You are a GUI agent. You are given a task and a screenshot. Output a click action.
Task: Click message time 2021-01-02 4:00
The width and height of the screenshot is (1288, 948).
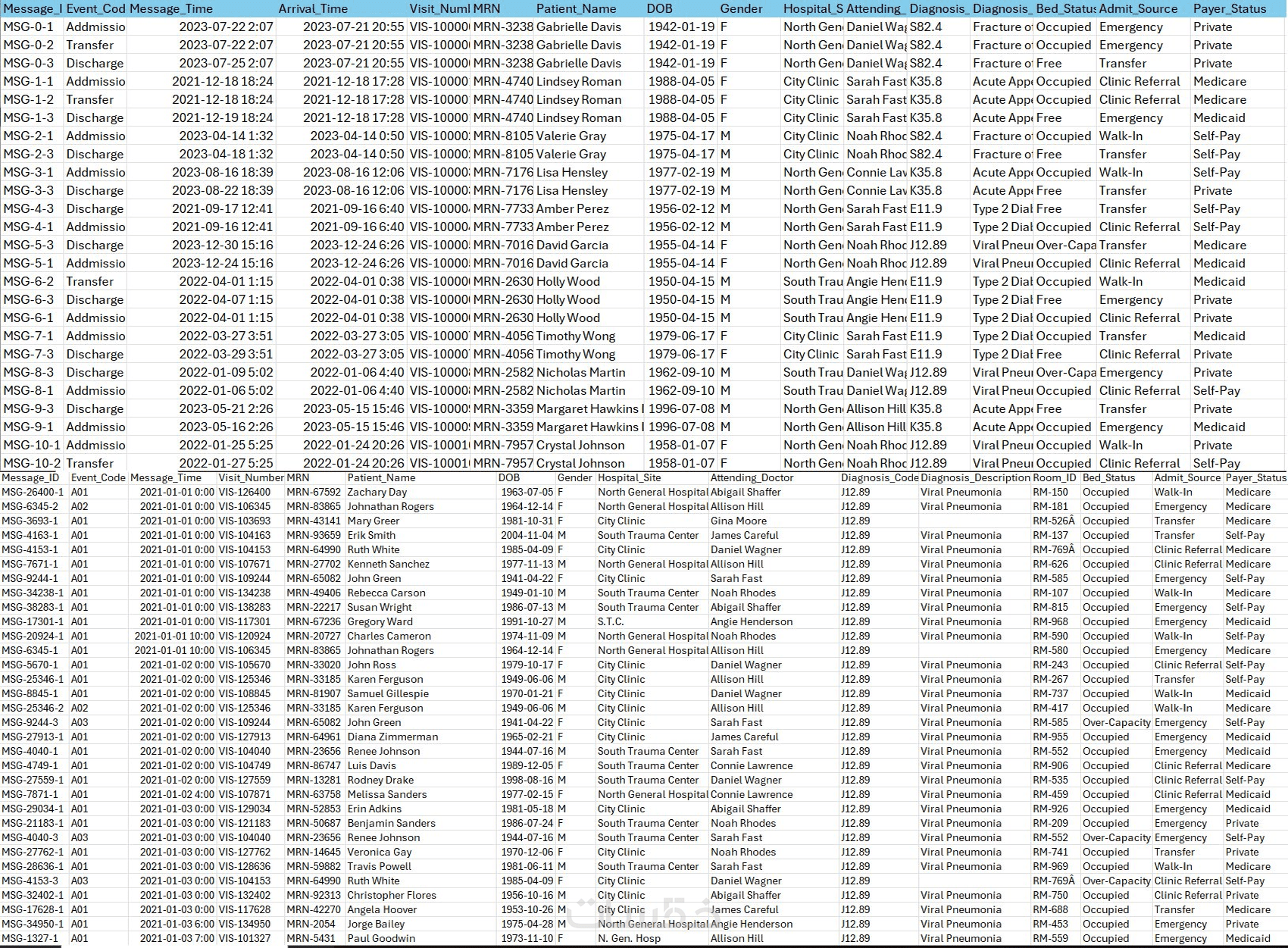[177, 794]
